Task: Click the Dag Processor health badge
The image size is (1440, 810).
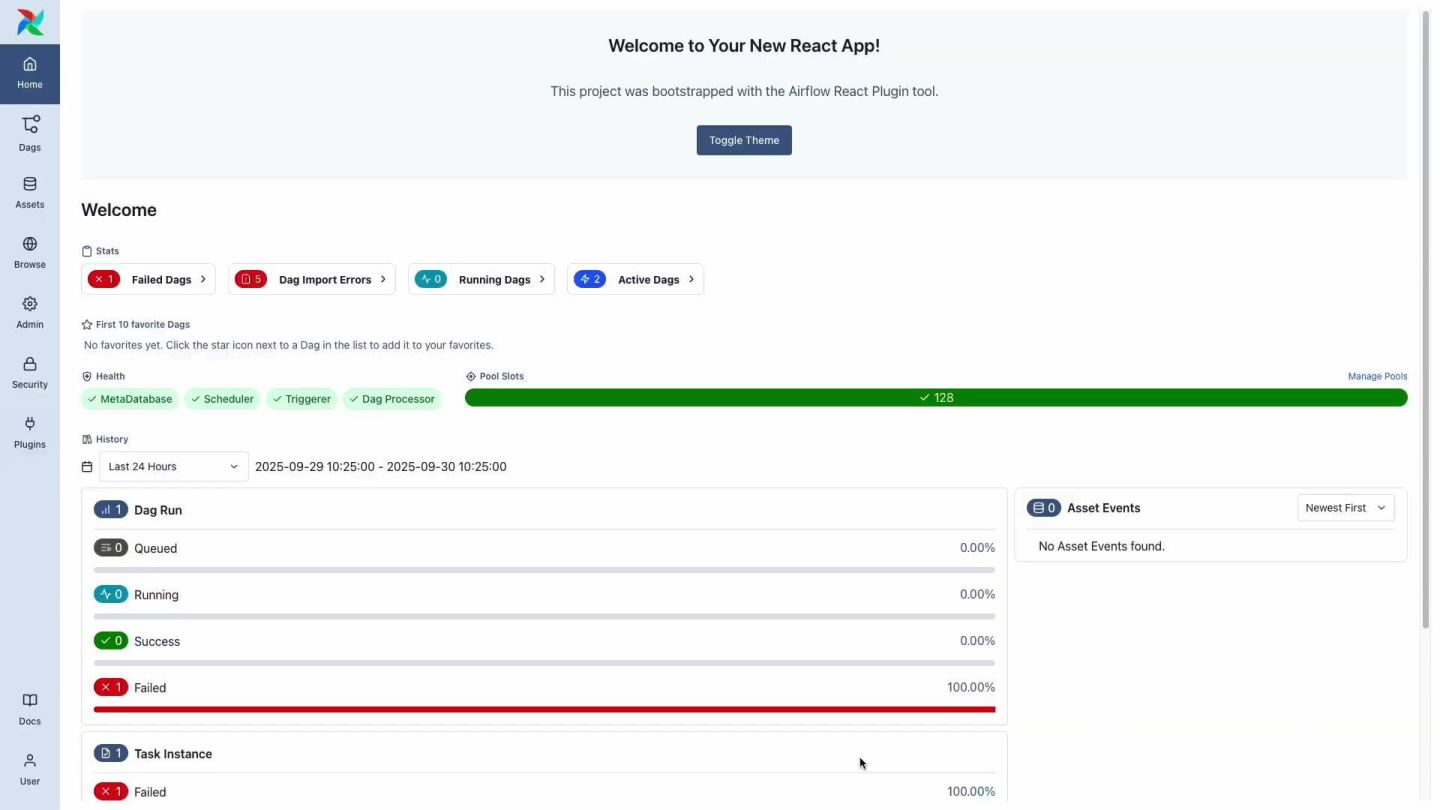Action: coord(392,399)
